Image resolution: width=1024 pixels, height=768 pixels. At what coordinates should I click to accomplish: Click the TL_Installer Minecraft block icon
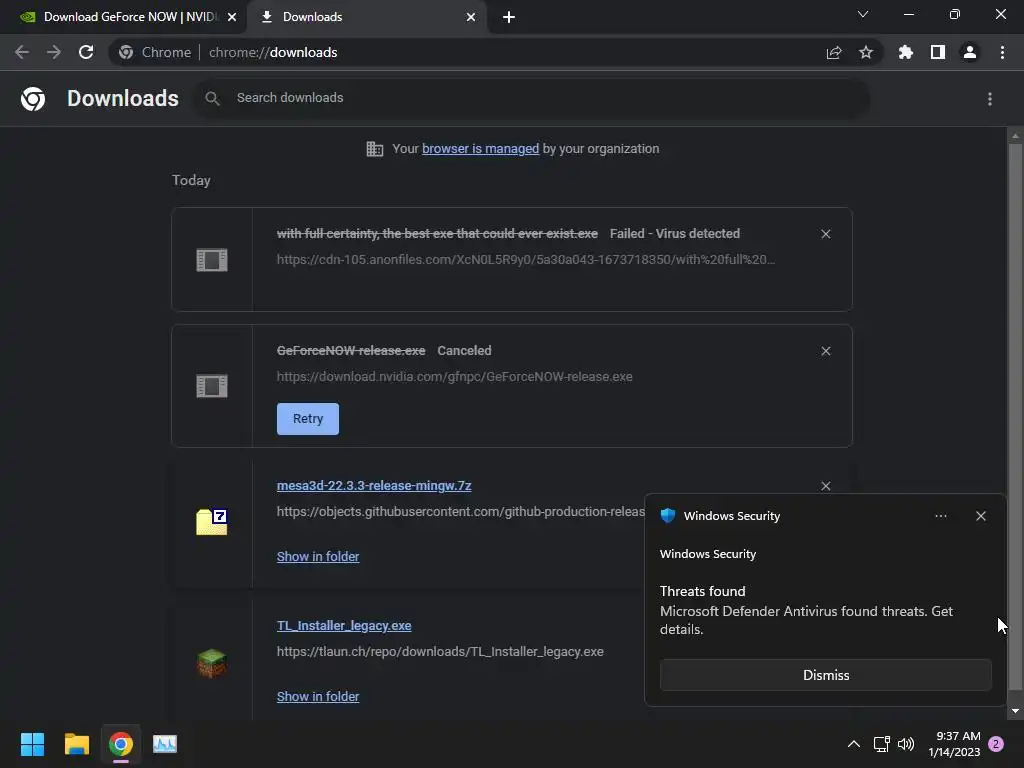pos(212,664)
